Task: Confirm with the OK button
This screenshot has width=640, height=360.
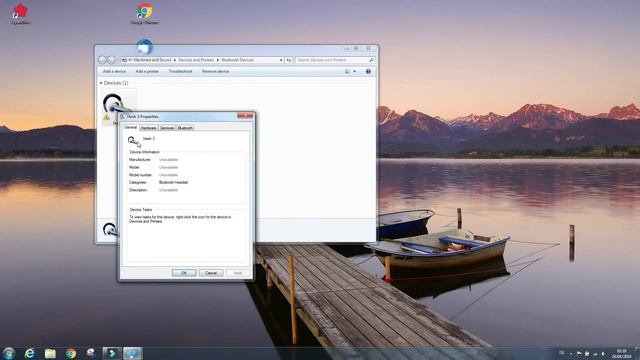Action: (184, 273)
